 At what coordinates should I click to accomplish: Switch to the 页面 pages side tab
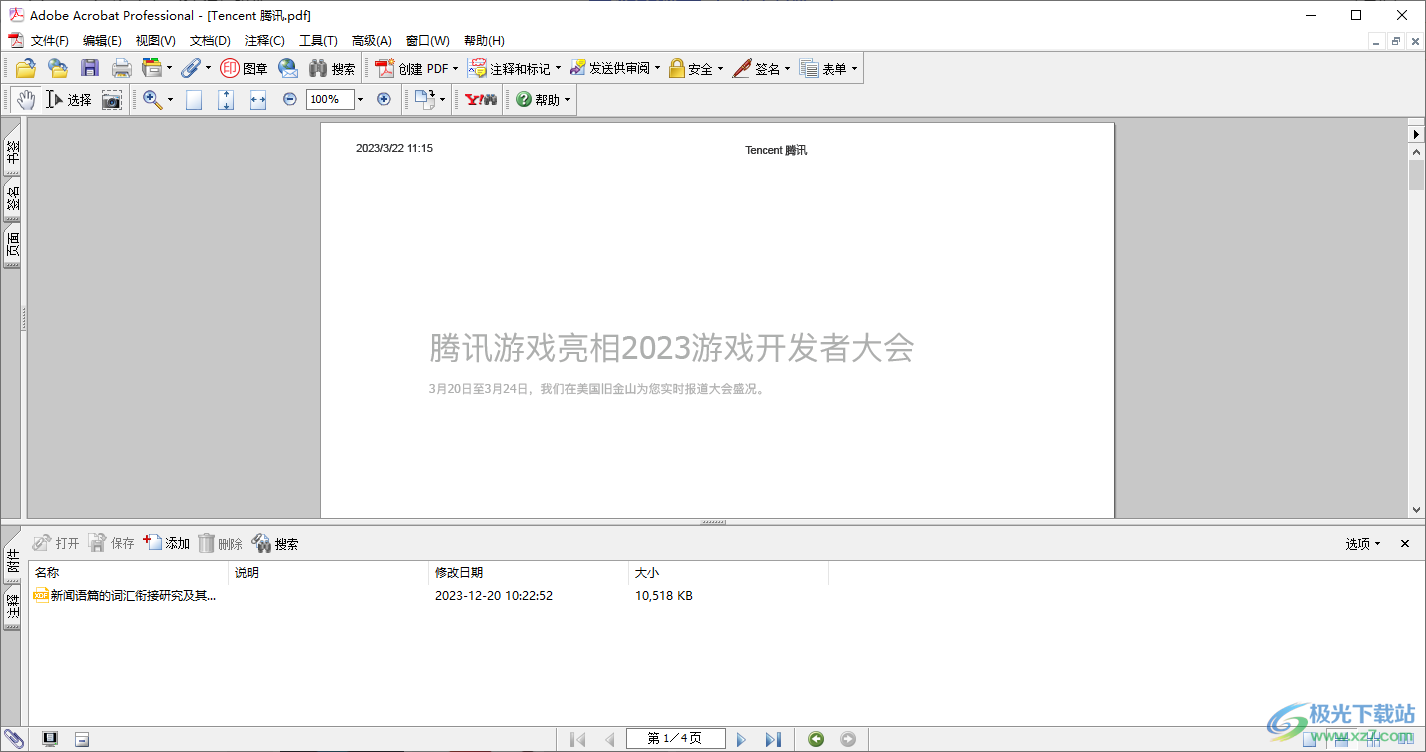pos(13,247)
